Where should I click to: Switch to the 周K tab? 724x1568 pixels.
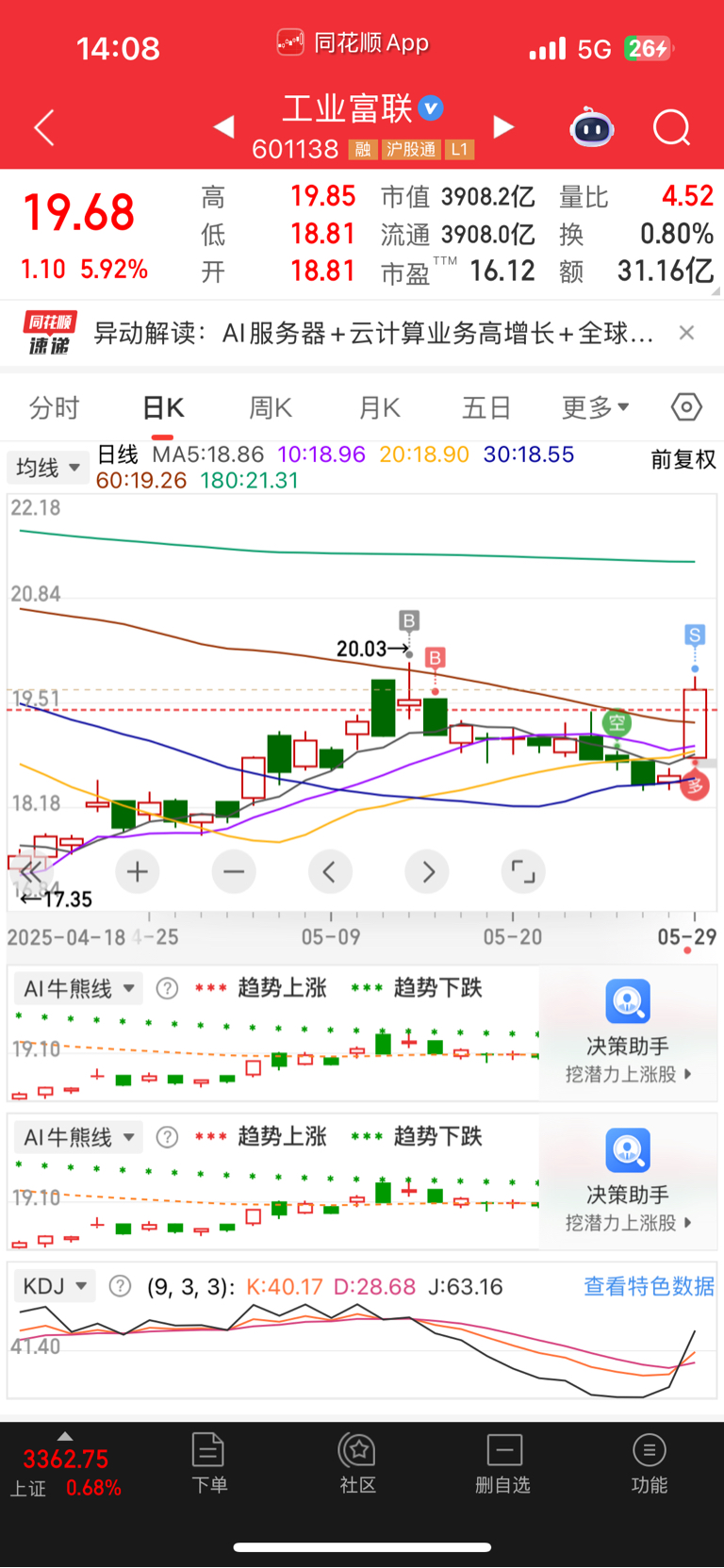[271, 407]
